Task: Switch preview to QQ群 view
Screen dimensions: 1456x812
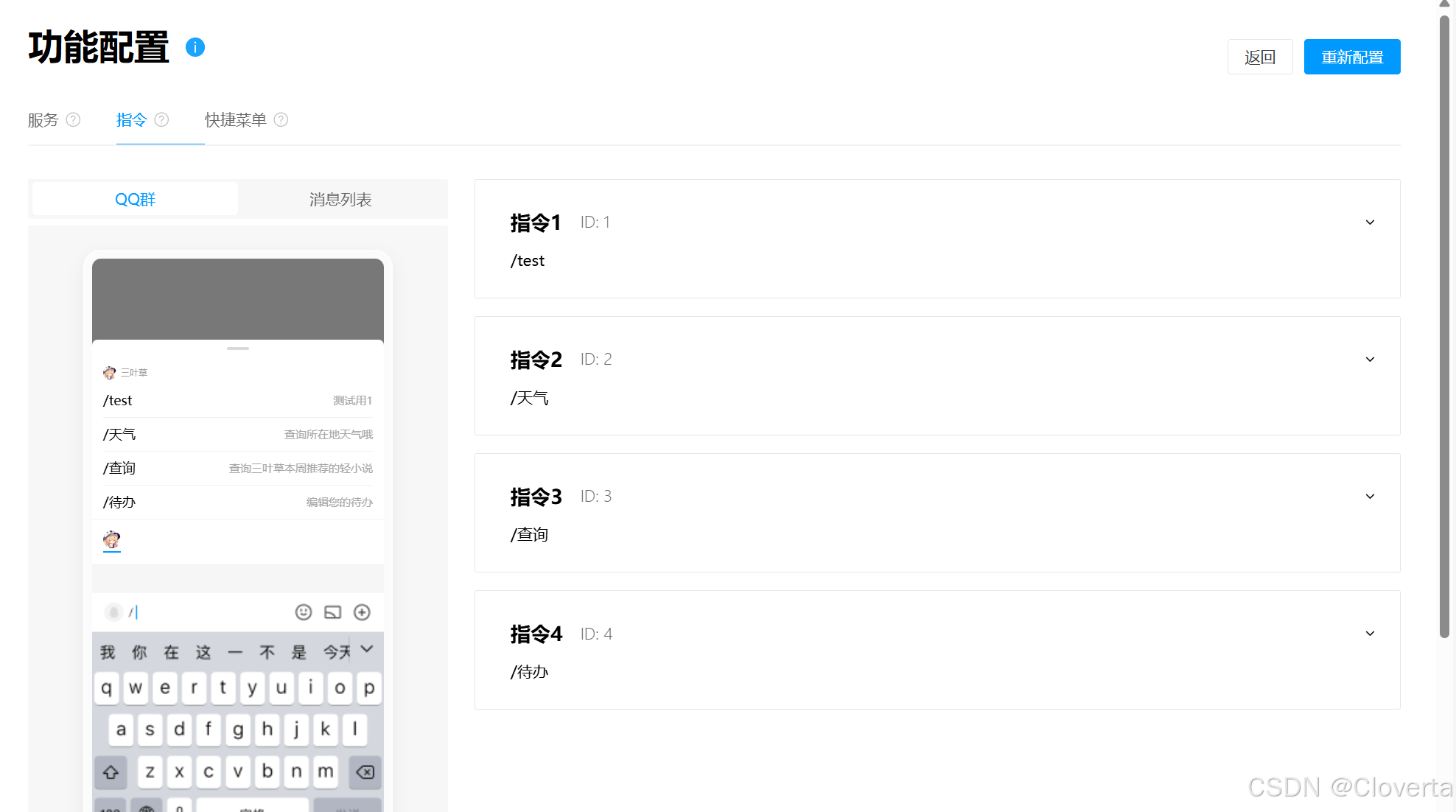Action: (x=135, y=200)
